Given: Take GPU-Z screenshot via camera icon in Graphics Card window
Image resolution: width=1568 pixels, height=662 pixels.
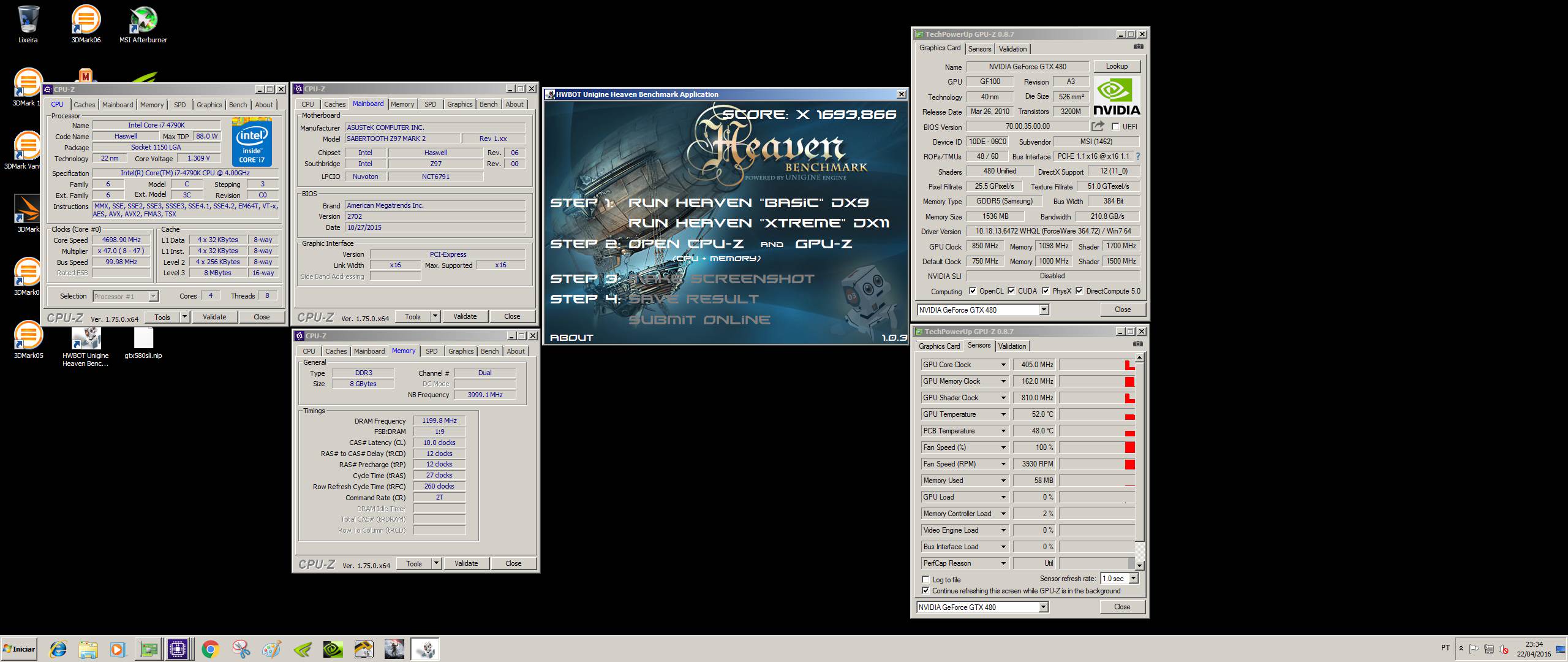Looking at the screenshot, I should pos(1138,47).
